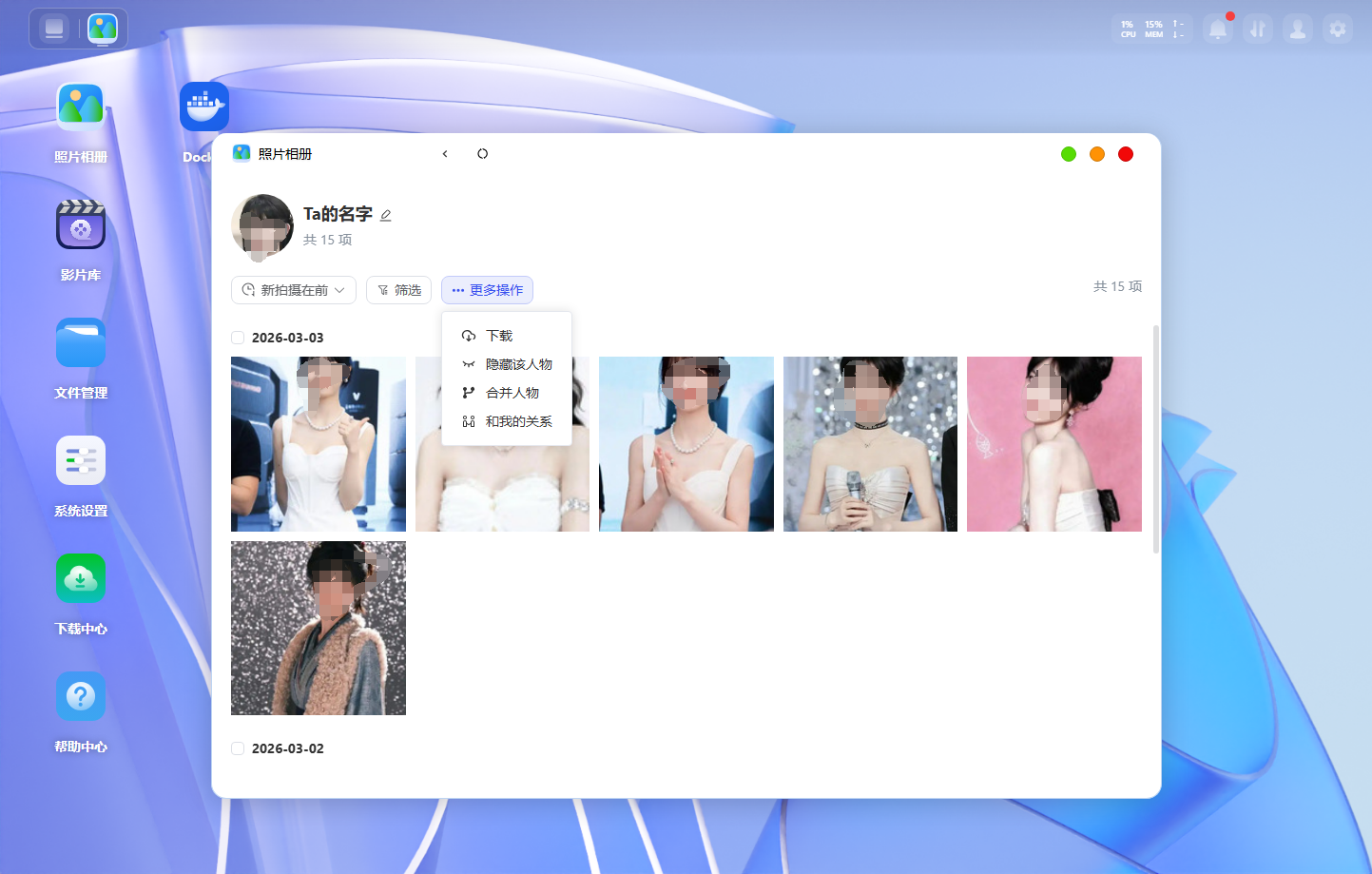This screenshot has height=874, width=1372.
Task: Open the photo with praying hands
Action: coord(686,444)
